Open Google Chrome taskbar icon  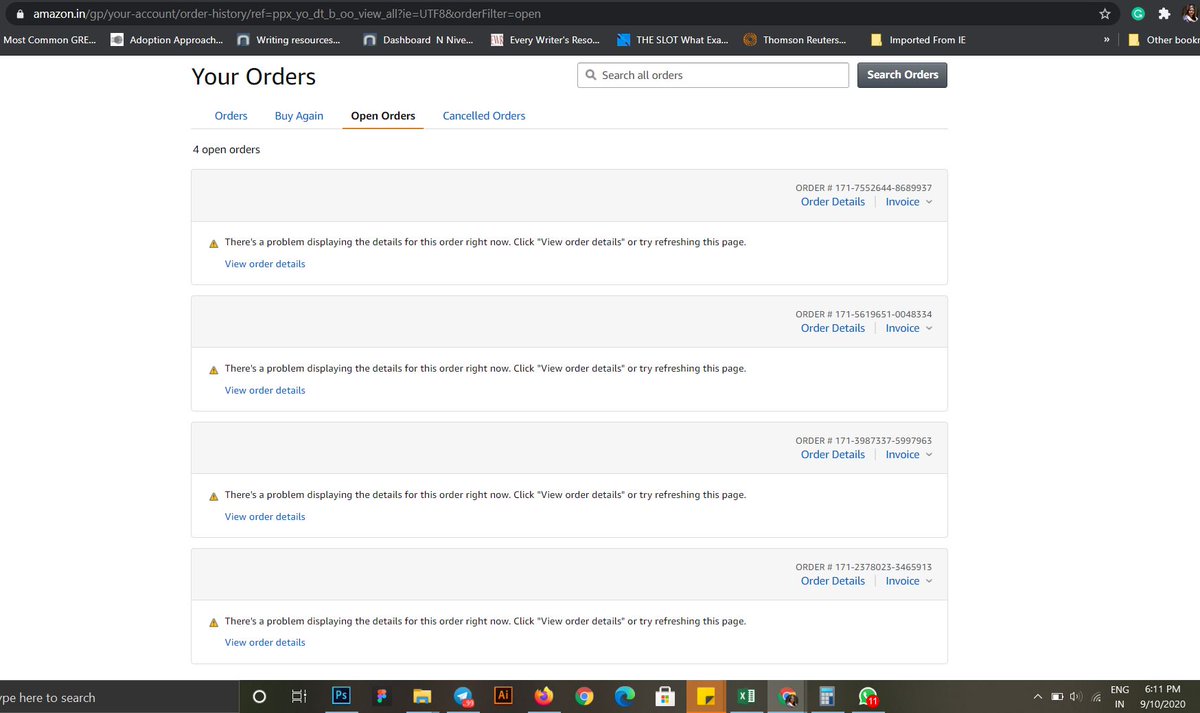585,697
